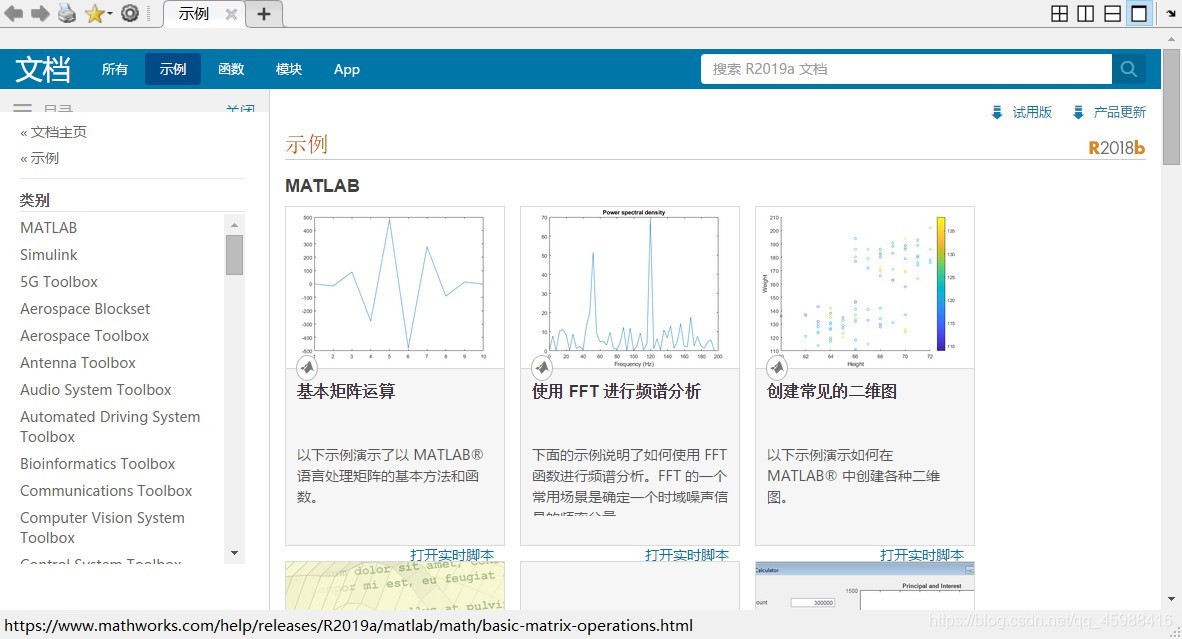
Task: Go back with the left arrow icon
Action: point(14,14)
